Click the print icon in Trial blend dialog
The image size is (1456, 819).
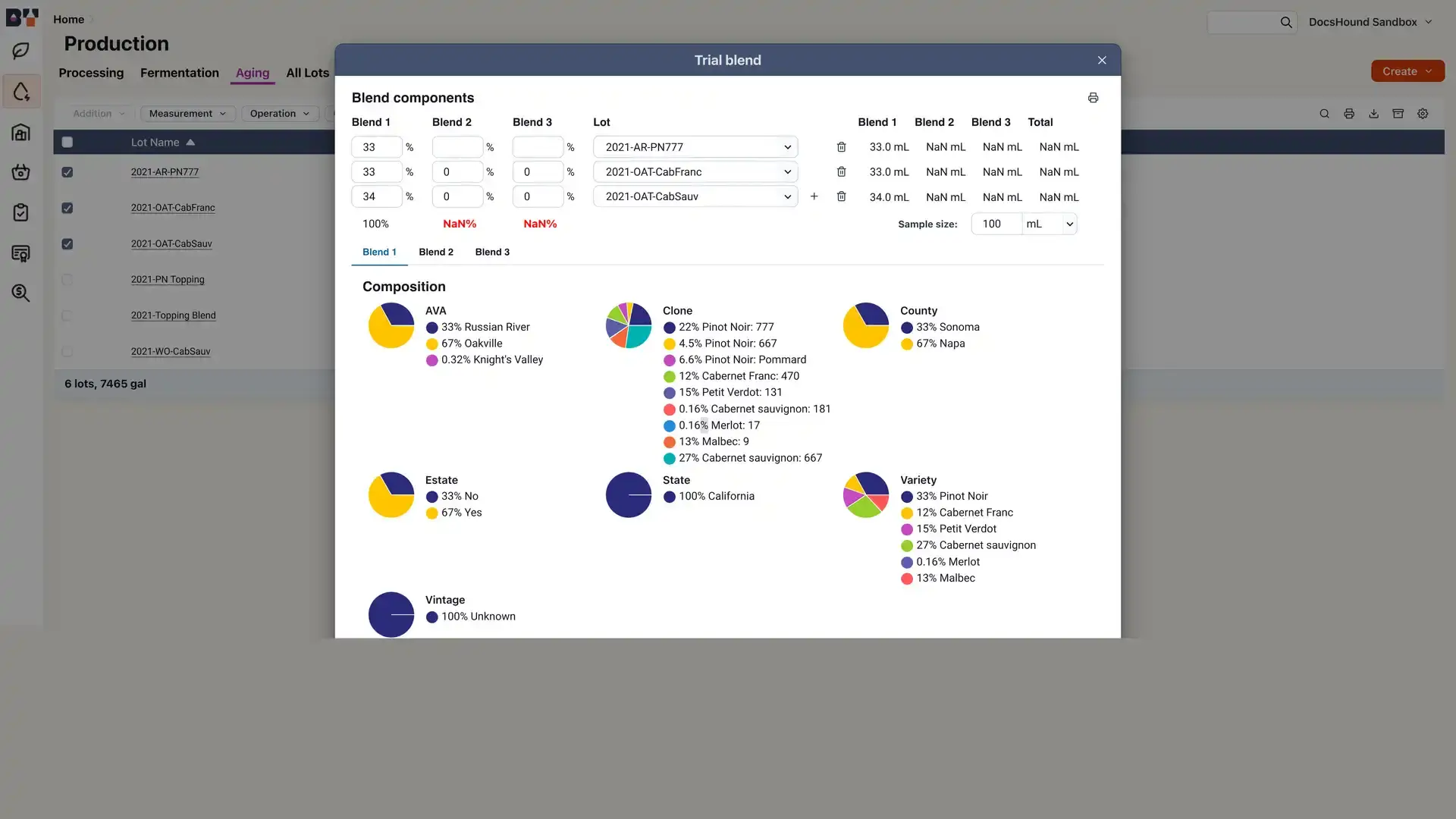(1092, 98)
